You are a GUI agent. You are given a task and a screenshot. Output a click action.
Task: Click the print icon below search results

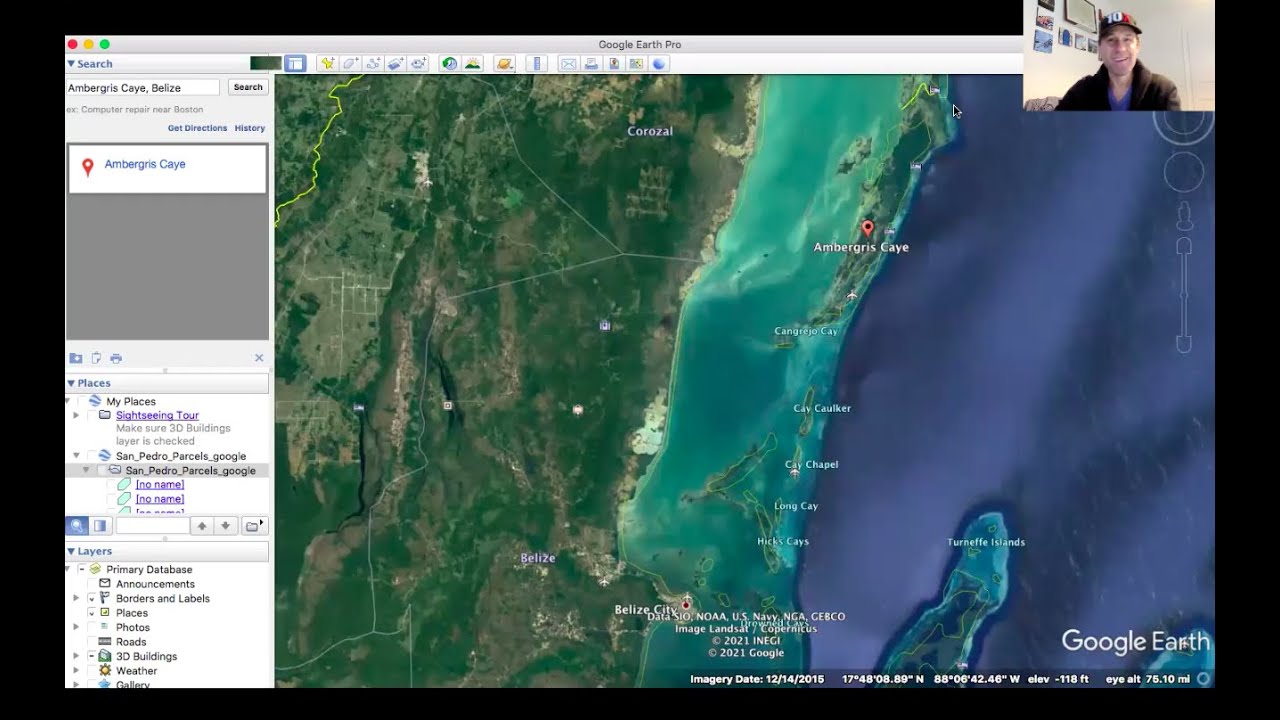coord(116,358)
